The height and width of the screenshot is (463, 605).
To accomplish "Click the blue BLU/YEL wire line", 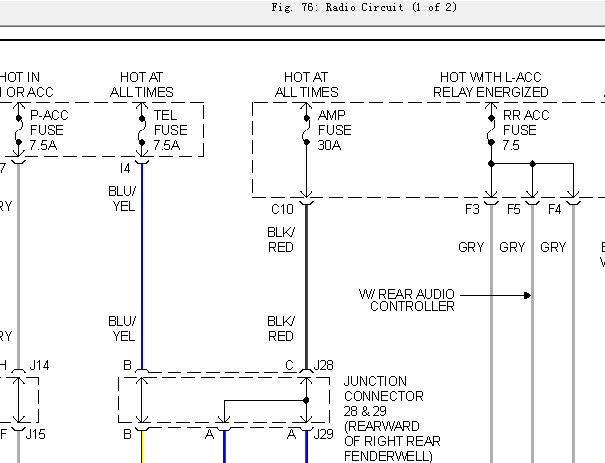I will [x=142, y=266].
